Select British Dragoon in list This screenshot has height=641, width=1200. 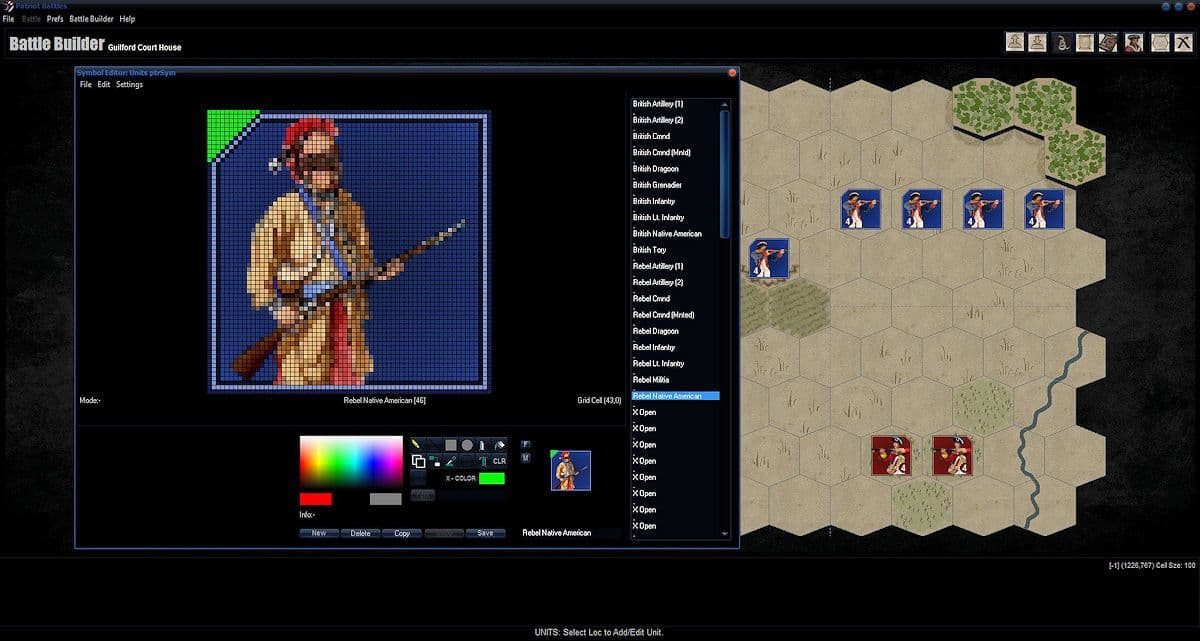click(x=655, y=169)
